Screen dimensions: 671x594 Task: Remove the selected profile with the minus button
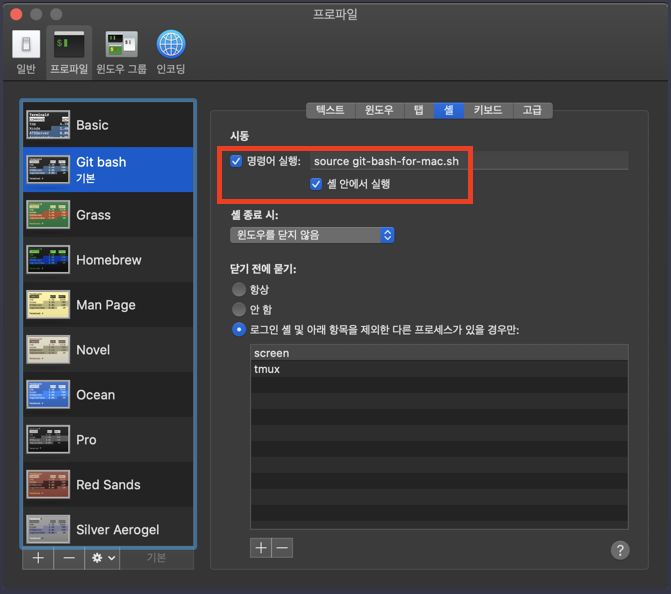pyautogui.click(x=69, y=558)
